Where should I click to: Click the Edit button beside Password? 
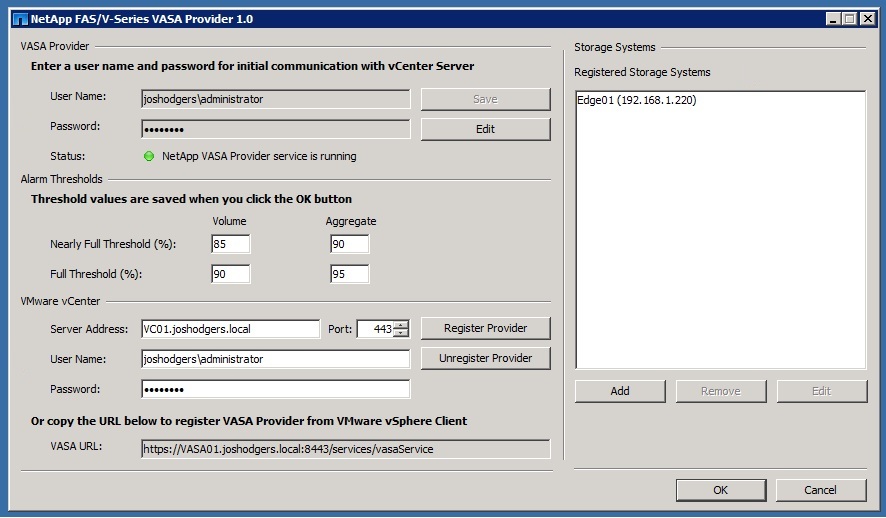point(485,129)
